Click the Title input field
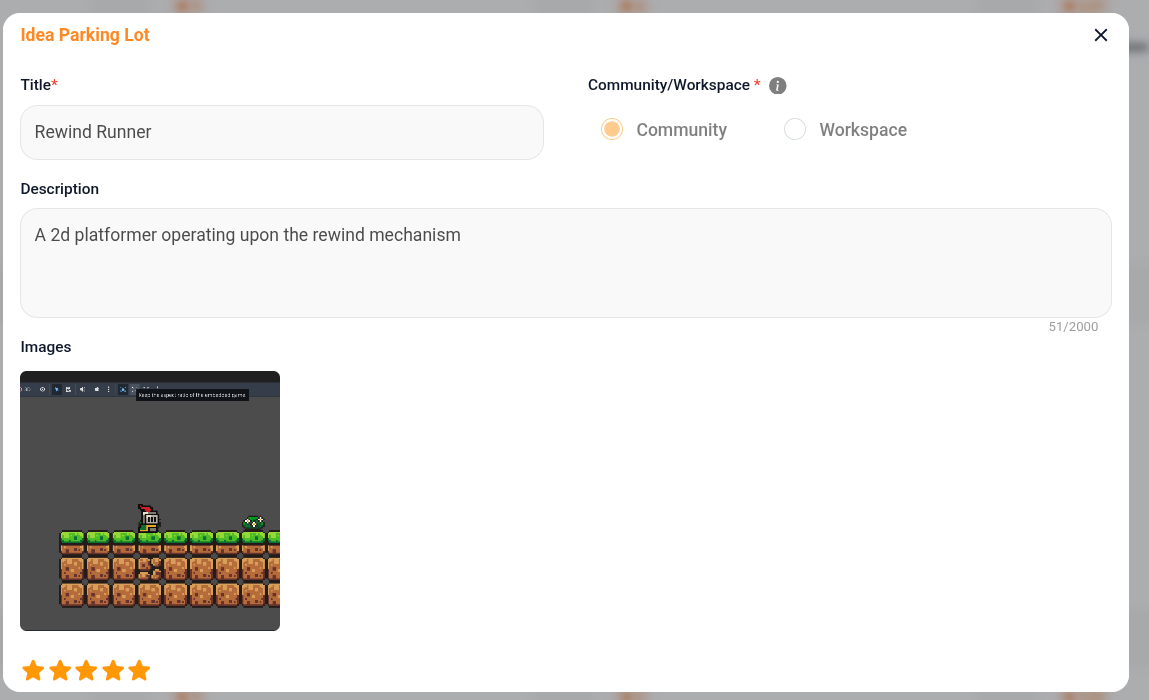The height and width of the screenshot is (700, 1149). [x=282, y=132]
